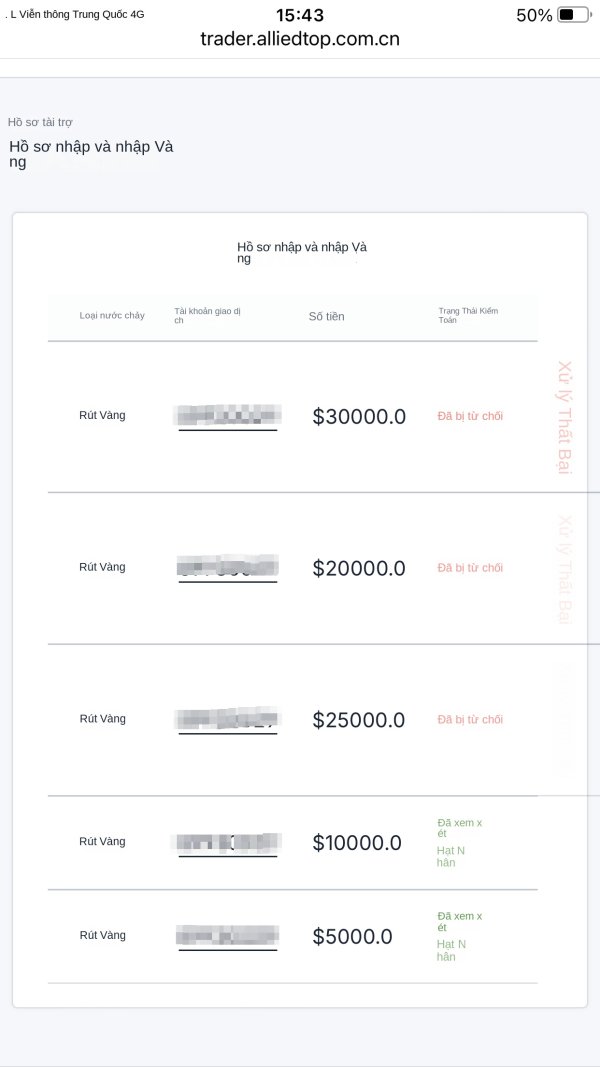Tap the 15:43 clock in status bar
Image resolution: width=600 pixels, height=1067 pixels.
coord(300,15)
